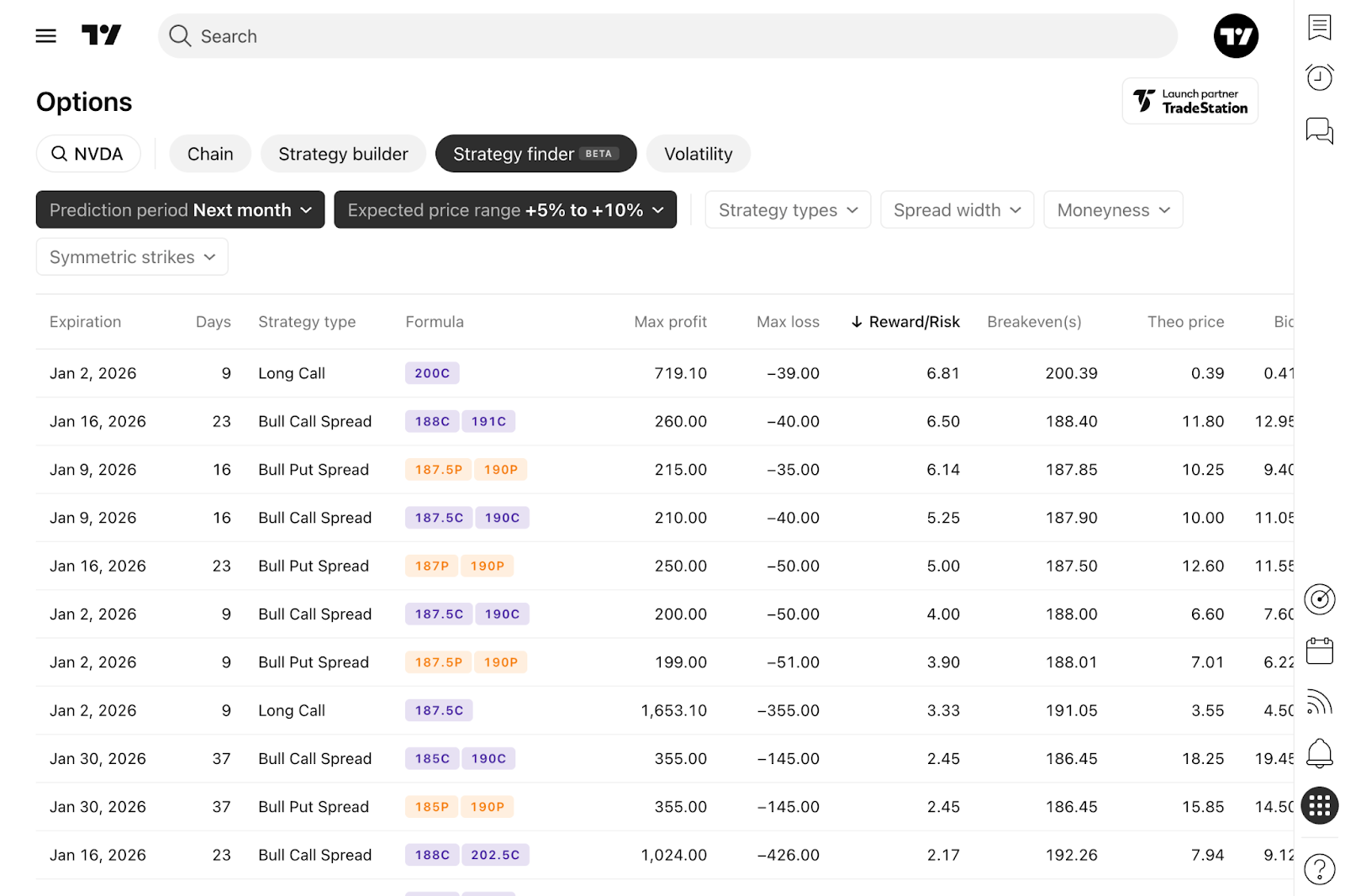Open the Screener target icon
This screenshot has width=1345, height=896.
click(1319, 599)
